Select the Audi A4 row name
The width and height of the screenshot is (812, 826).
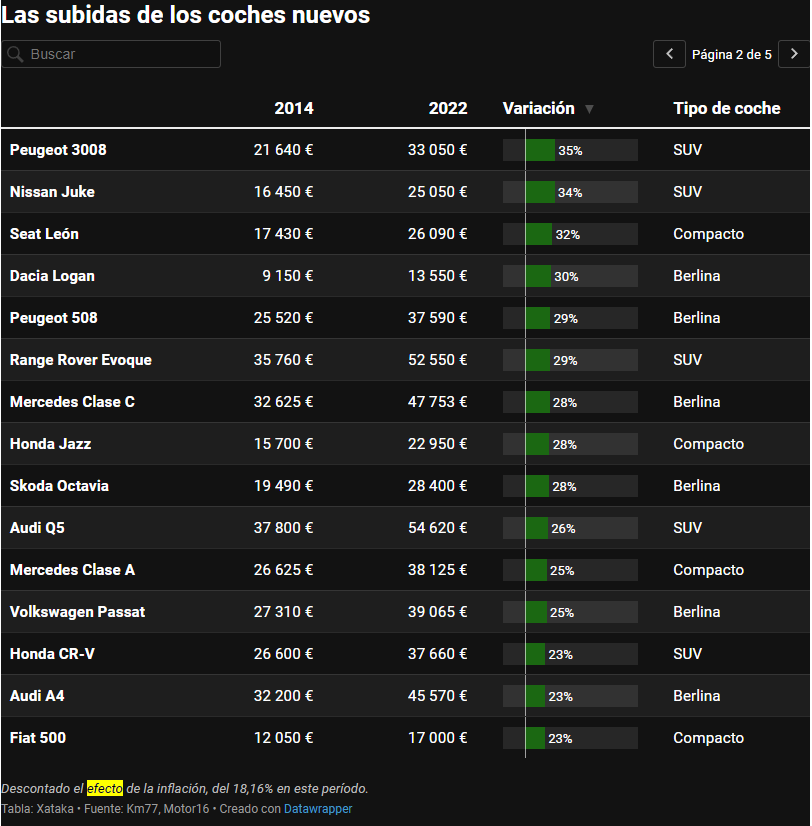[x=37, y=696]
